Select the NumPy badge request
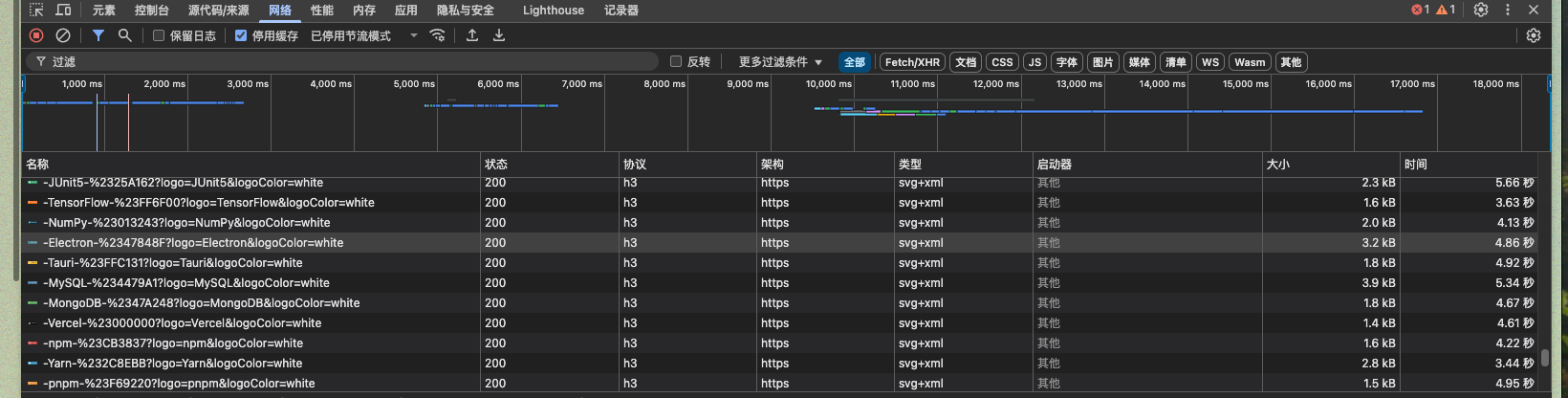The width and height of the screenshot is (1568, 398). (x=780, y=223)
